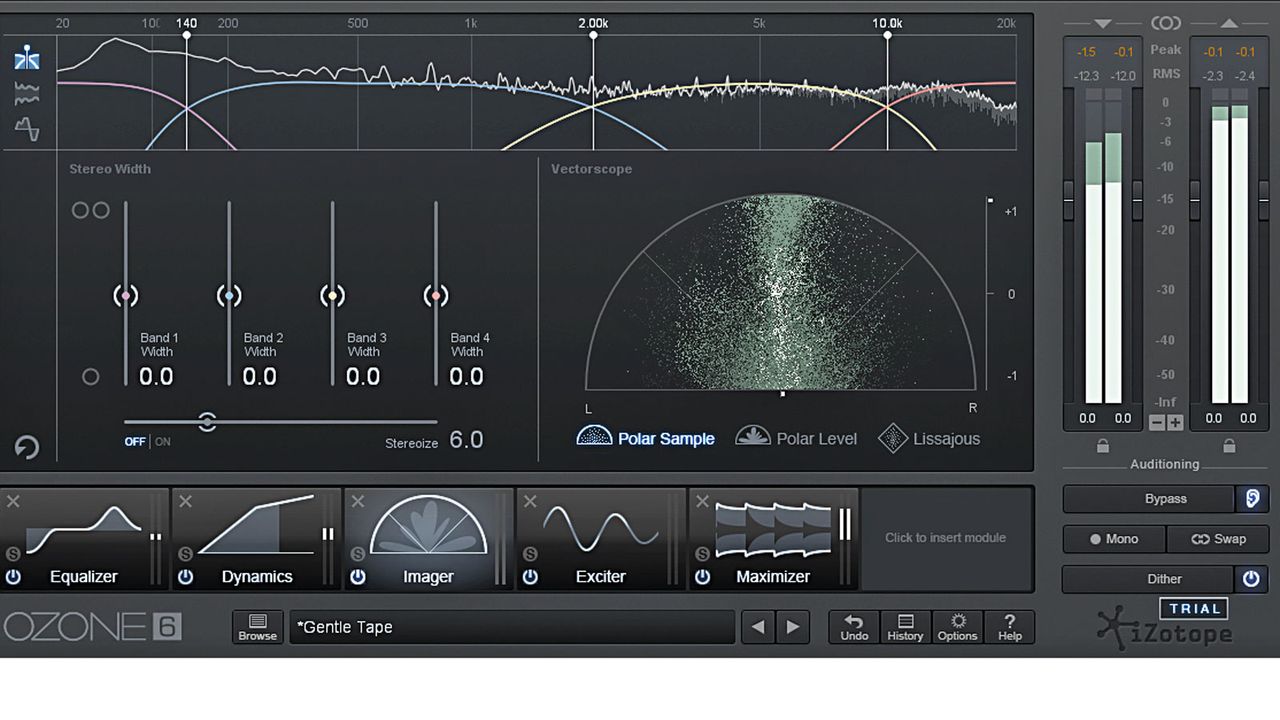Screen dimensions: 1280x720
Task: Click the single circle below width sliders
Action: coord(90,377)
